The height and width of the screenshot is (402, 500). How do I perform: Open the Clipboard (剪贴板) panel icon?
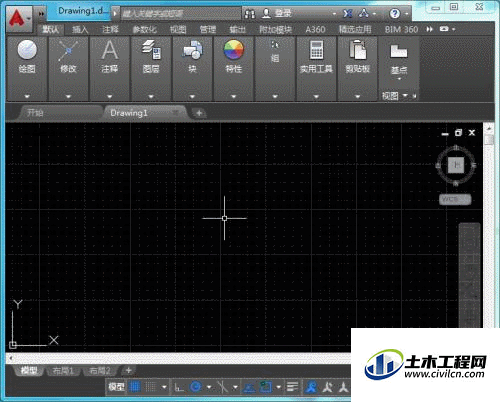(x=357, y=50)
